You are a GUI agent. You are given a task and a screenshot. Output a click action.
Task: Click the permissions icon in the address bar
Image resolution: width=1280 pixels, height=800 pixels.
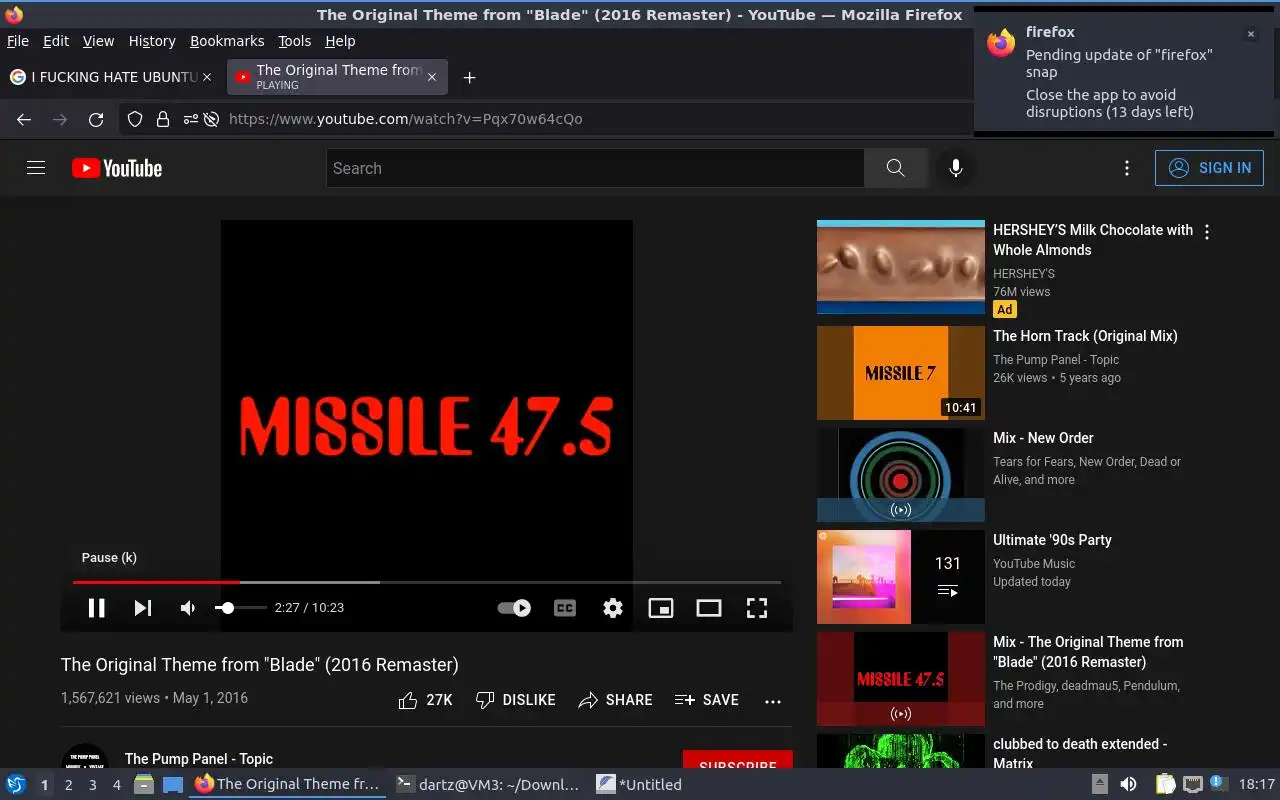190,119
